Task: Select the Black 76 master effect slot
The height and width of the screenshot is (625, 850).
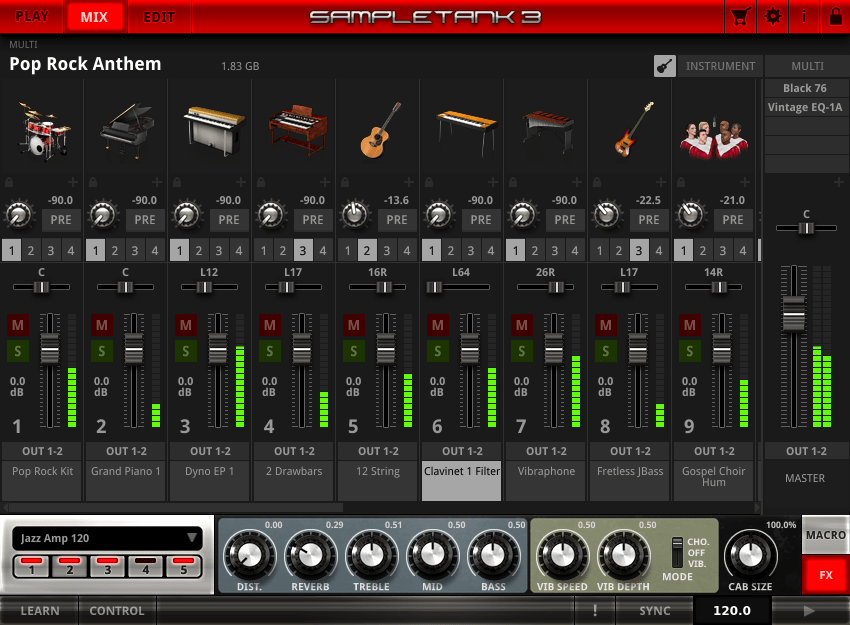Action: [x=805, y=88]
